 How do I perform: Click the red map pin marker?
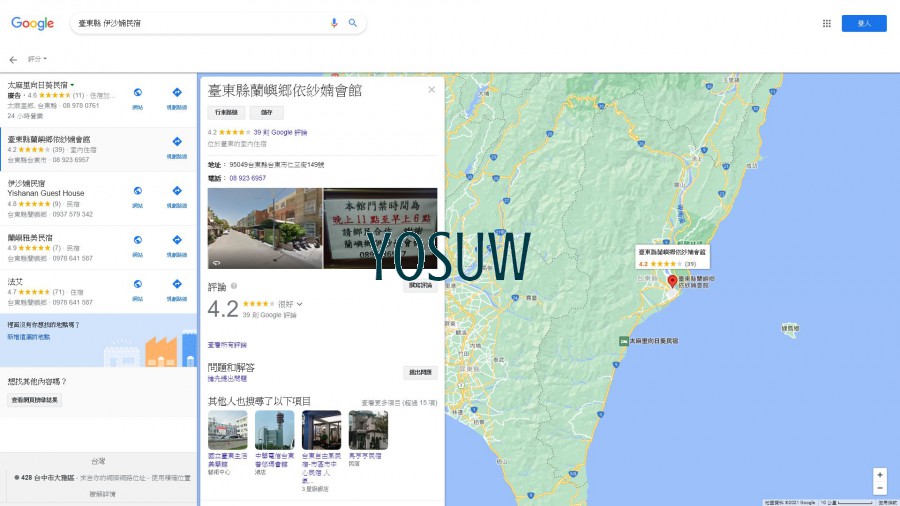pos(672,281)
